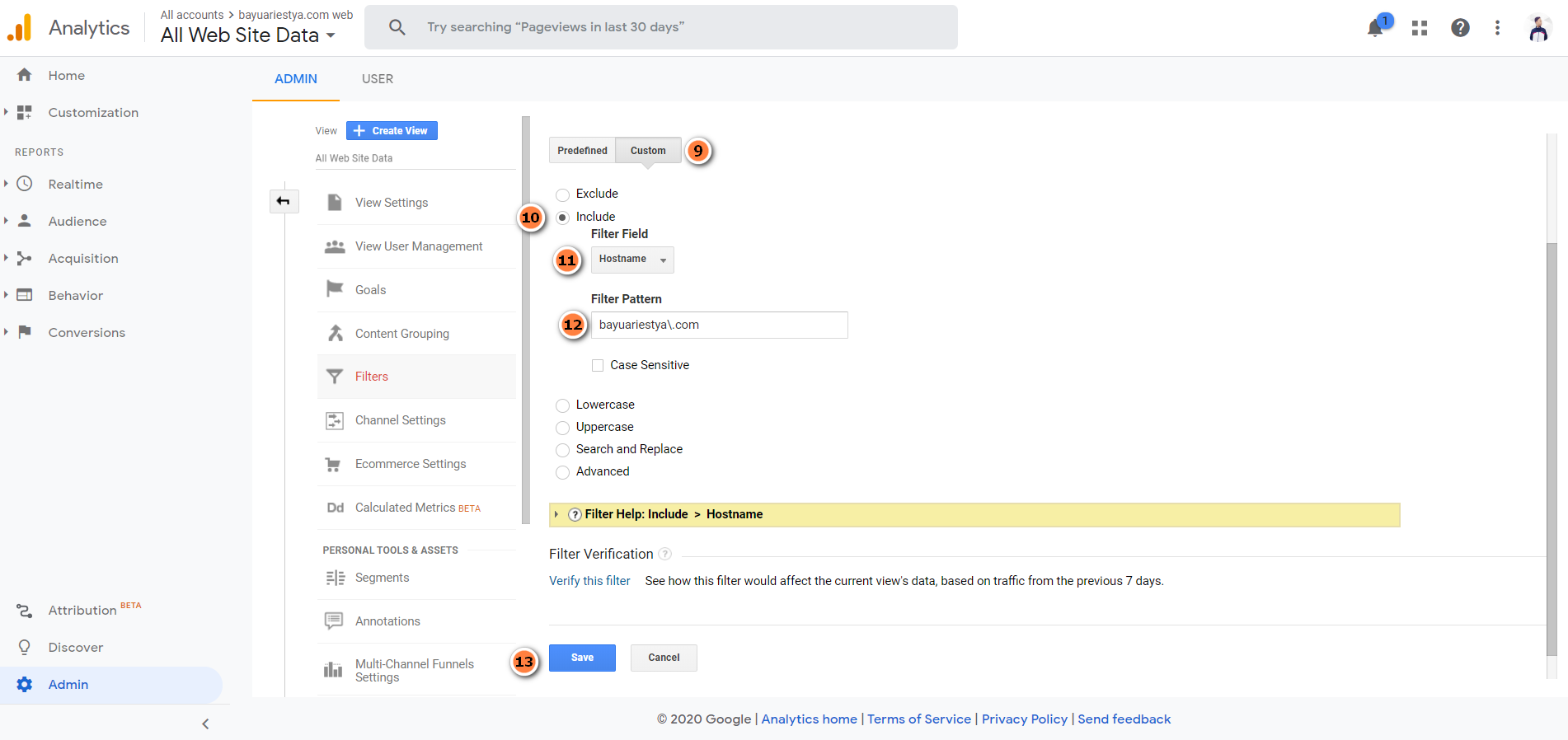Expand the Customization sidebar section
This screenshot has height=740, width=1568.
6,112
